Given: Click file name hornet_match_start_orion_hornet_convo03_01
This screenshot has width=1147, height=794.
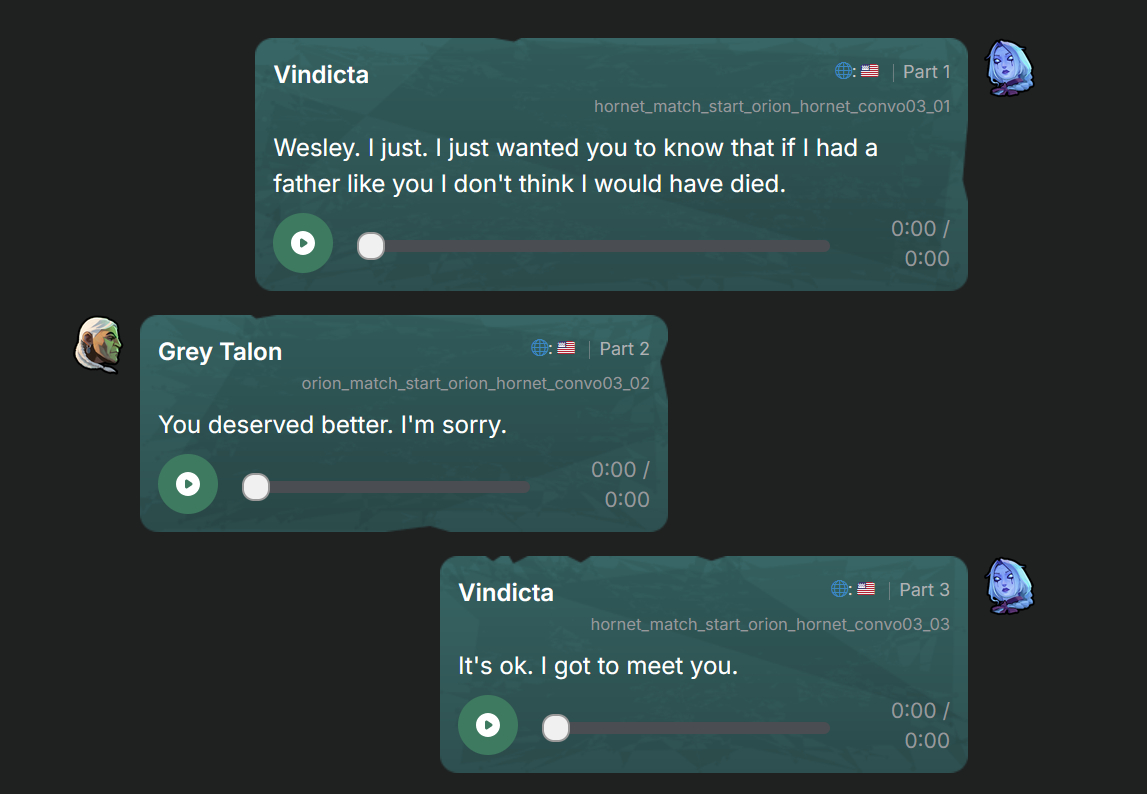Looking at the screenshot, I should point(772,106).
